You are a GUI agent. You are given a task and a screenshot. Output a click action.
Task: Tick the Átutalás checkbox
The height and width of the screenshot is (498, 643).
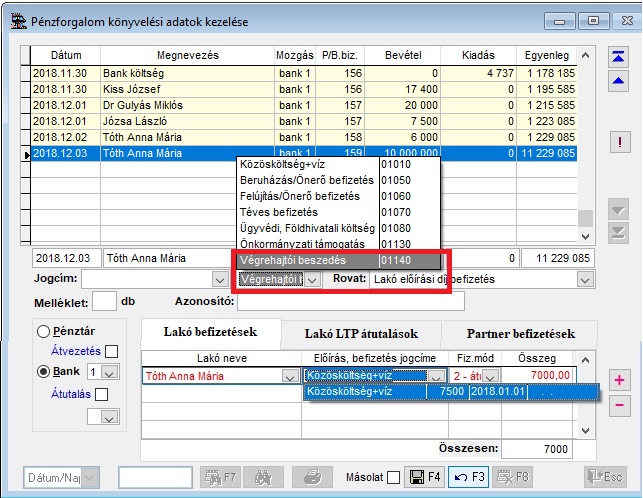tap(100, 395)
